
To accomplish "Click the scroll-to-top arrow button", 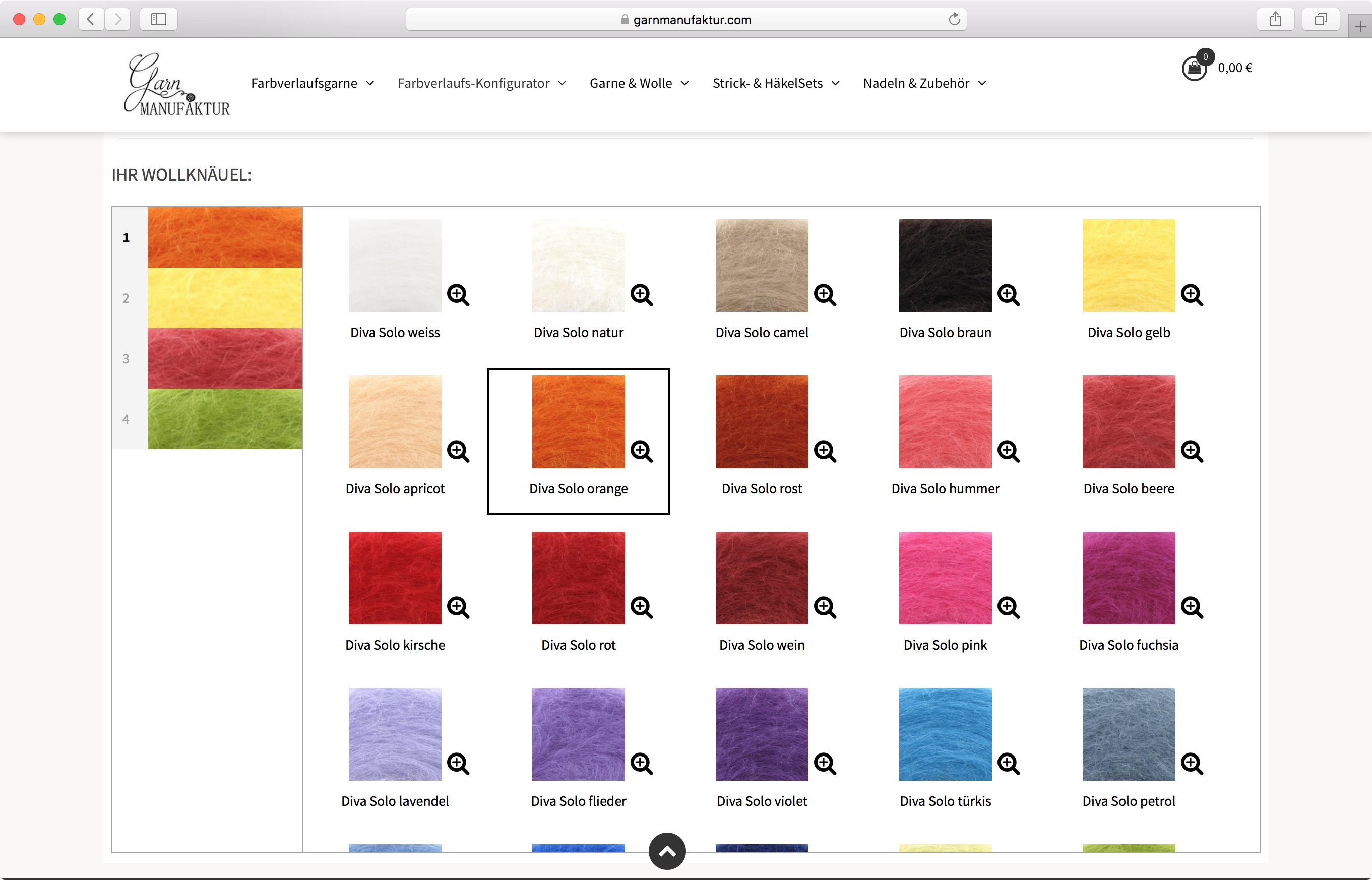I will (x=667, y=851).
